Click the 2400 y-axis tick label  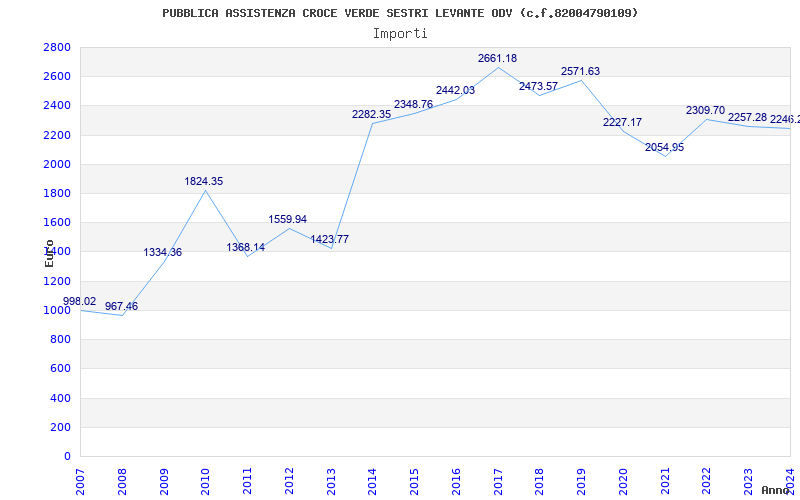click(x=57, y=106)
